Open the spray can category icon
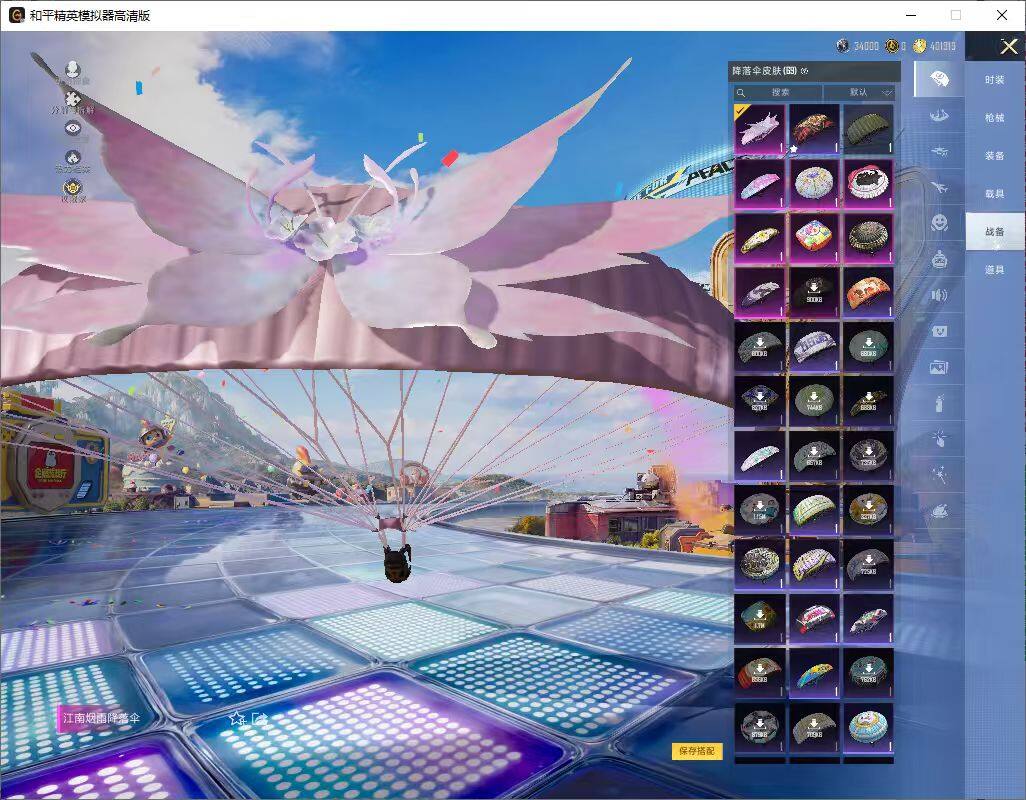Screen dimensions: 1026x800 point(939,403)
